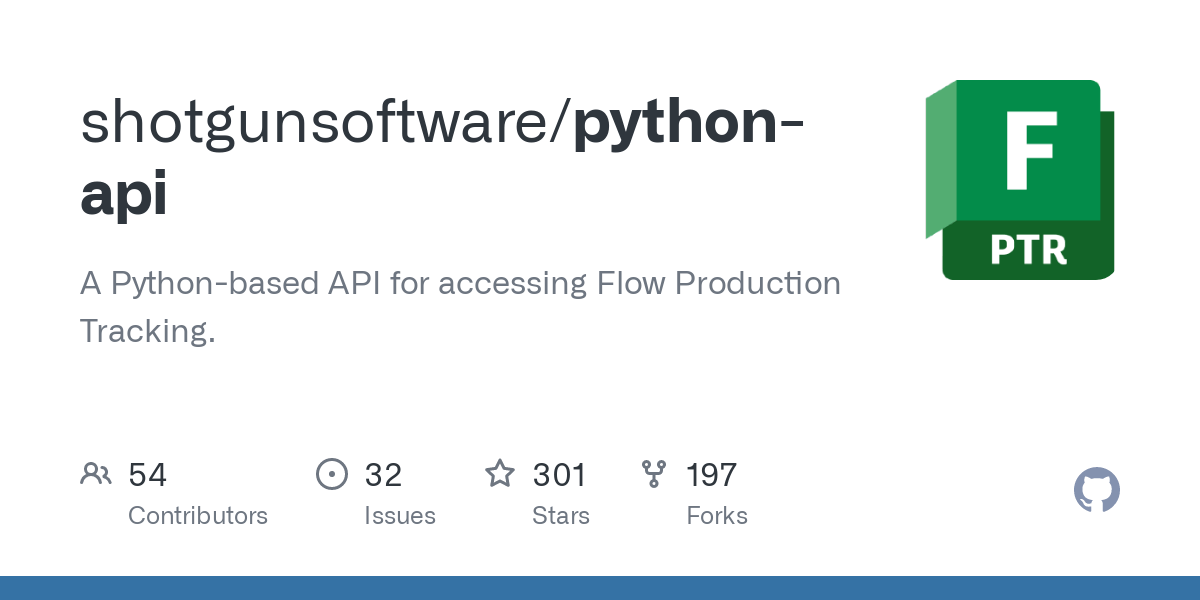The image size is (1200, 600).
Task: Click the Contributors people icon
Action: coord(96,474)
